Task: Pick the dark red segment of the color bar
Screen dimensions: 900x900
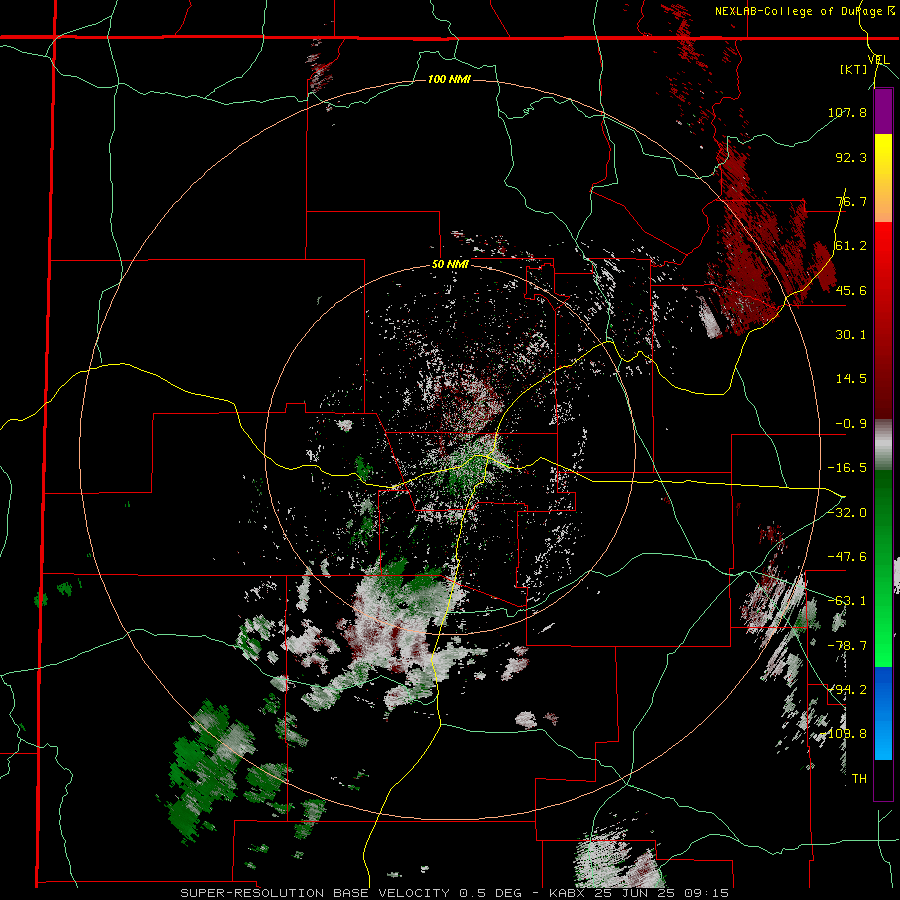Action: click(883, 366)
